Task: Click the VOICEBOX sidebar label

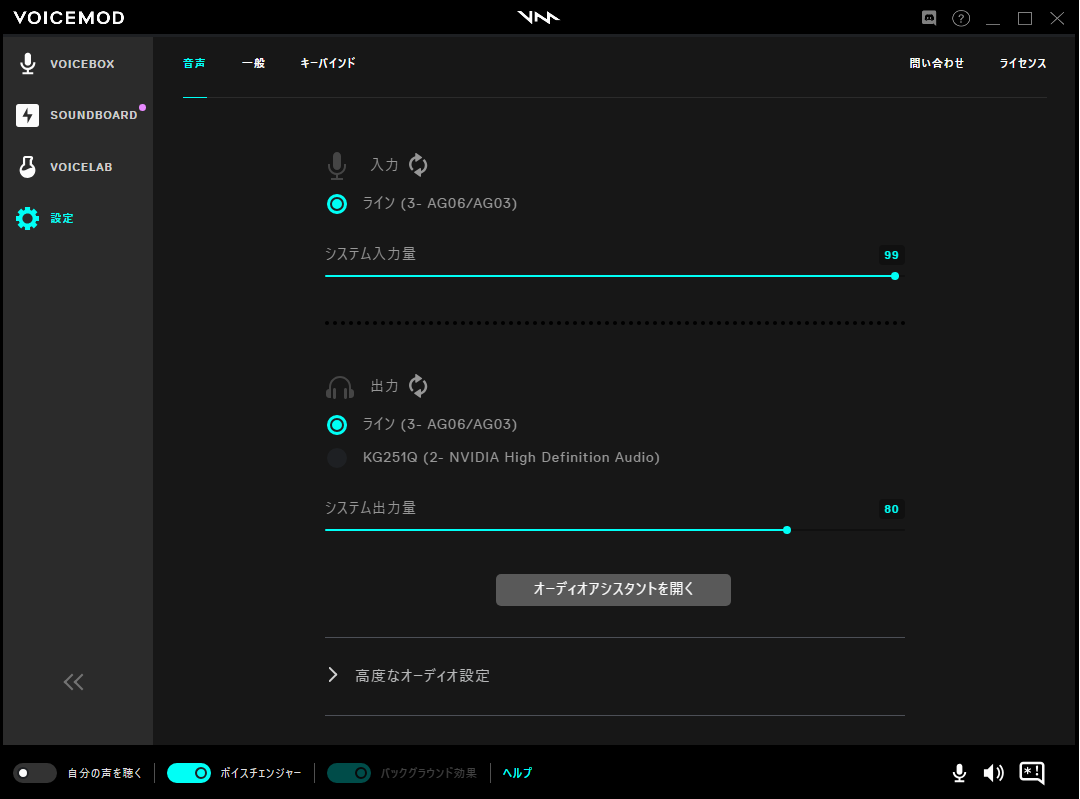Action: point(82,64)
